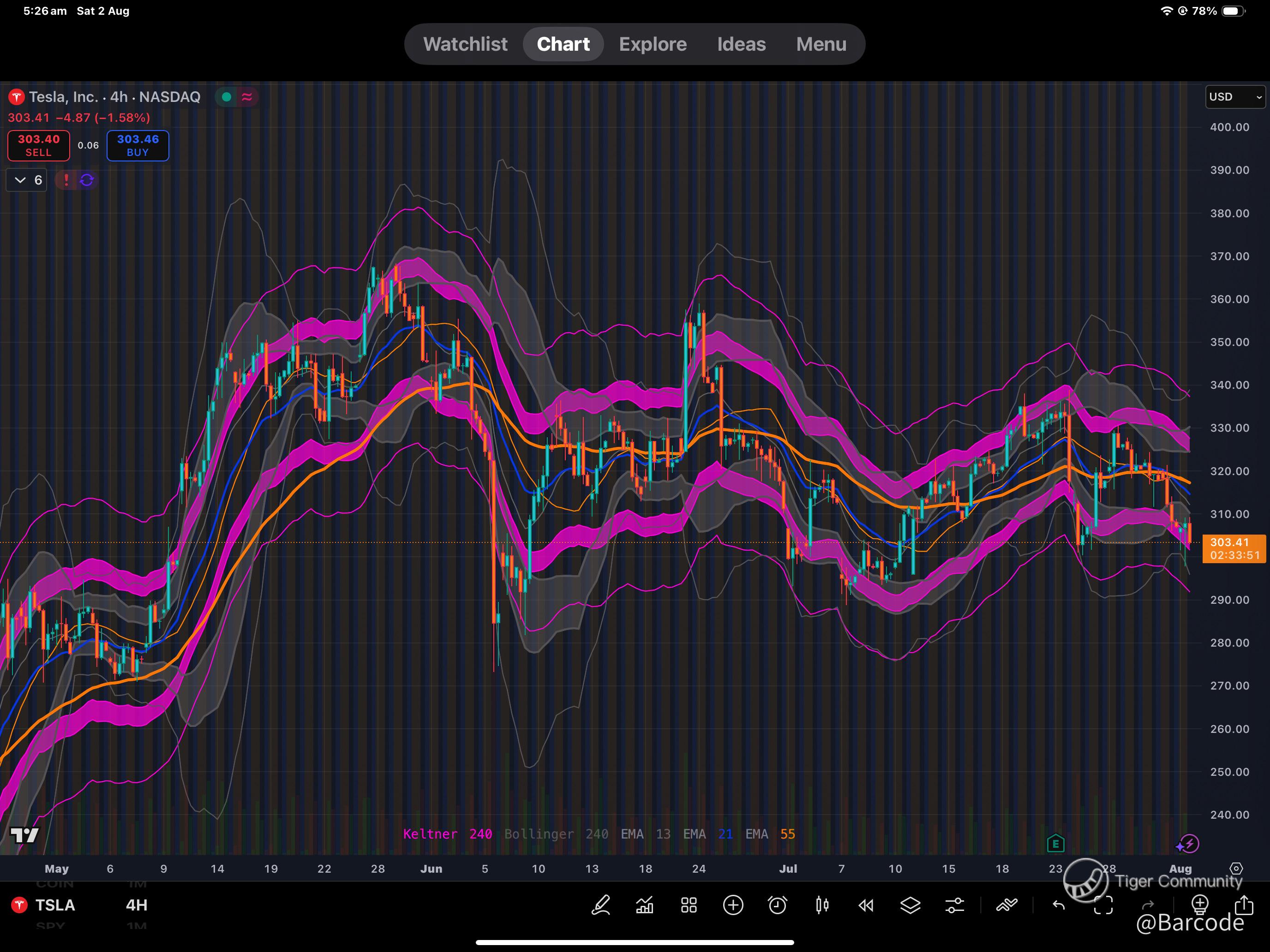This screenshot has height=952, width=1270.
Task: Enter fullscreen mode icon
Action: pos(1103,905)
